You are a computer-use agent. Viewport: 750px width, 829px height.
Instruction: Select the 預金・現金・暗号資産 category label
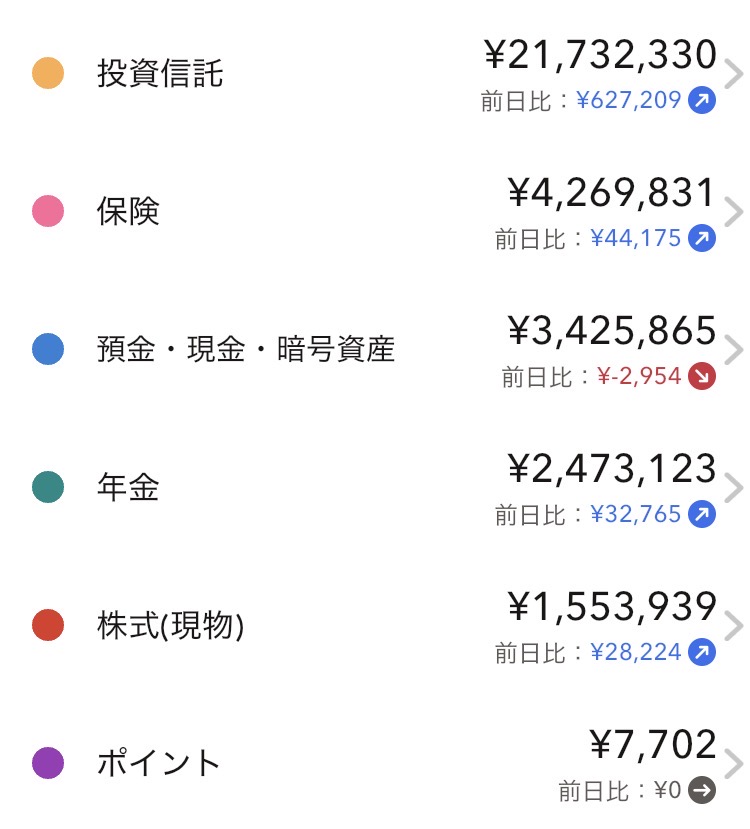[246, 350]
